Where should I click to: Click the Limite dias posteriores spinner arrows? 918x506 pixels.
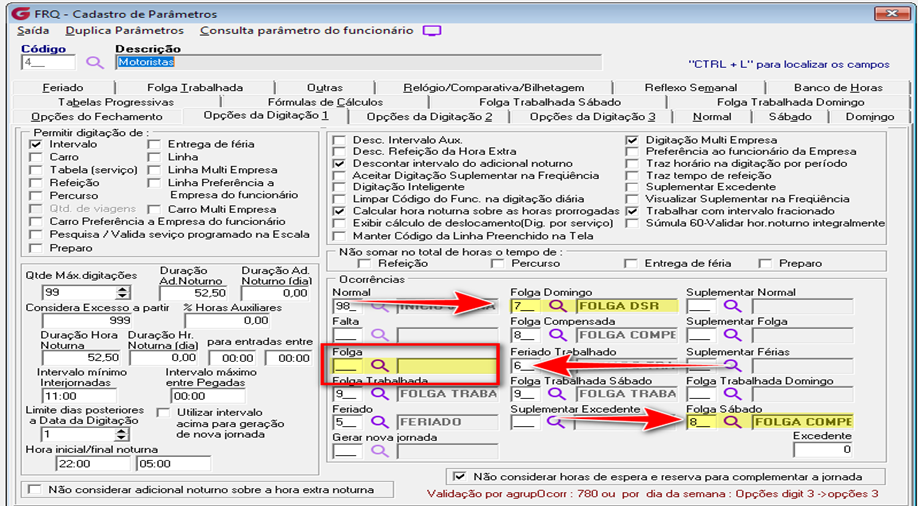(122, 435)
